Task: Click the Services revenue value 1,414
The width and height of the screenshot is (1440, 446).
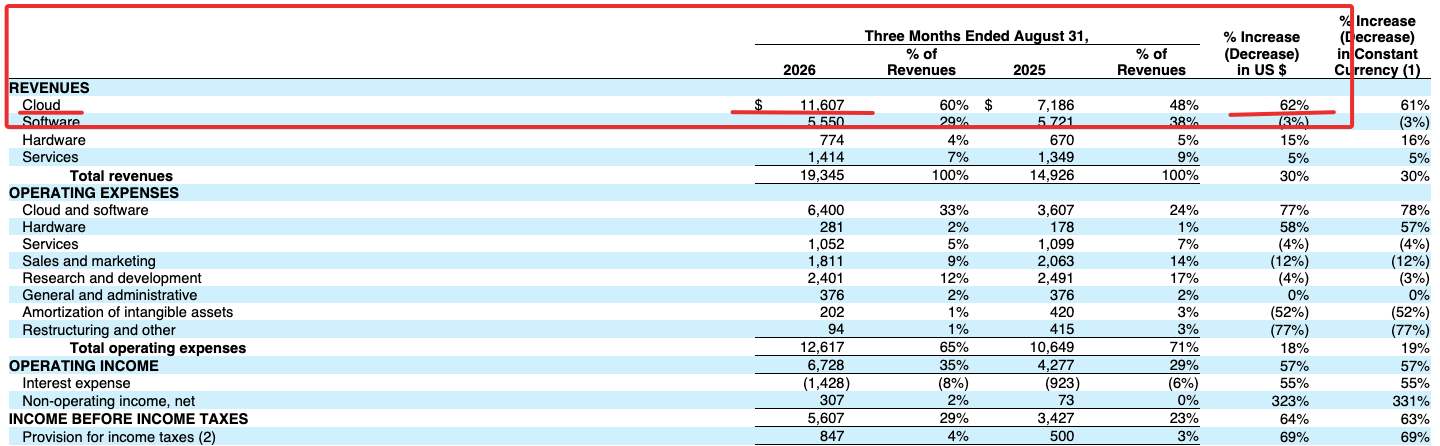Action: [826, 157]
